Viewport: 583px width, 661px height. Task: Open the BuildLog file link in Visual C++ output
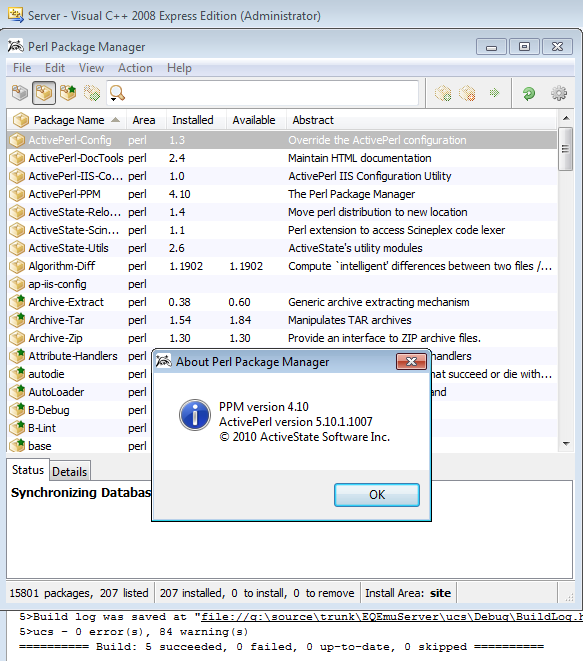pos(392,617)
